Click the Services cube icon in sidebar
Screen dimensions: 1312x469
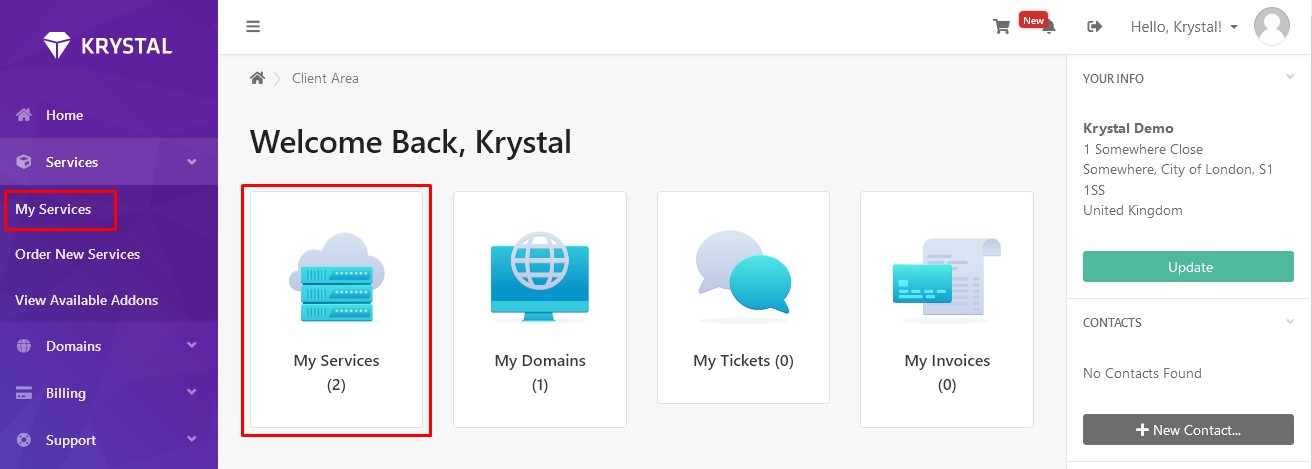tap(25, 162)
